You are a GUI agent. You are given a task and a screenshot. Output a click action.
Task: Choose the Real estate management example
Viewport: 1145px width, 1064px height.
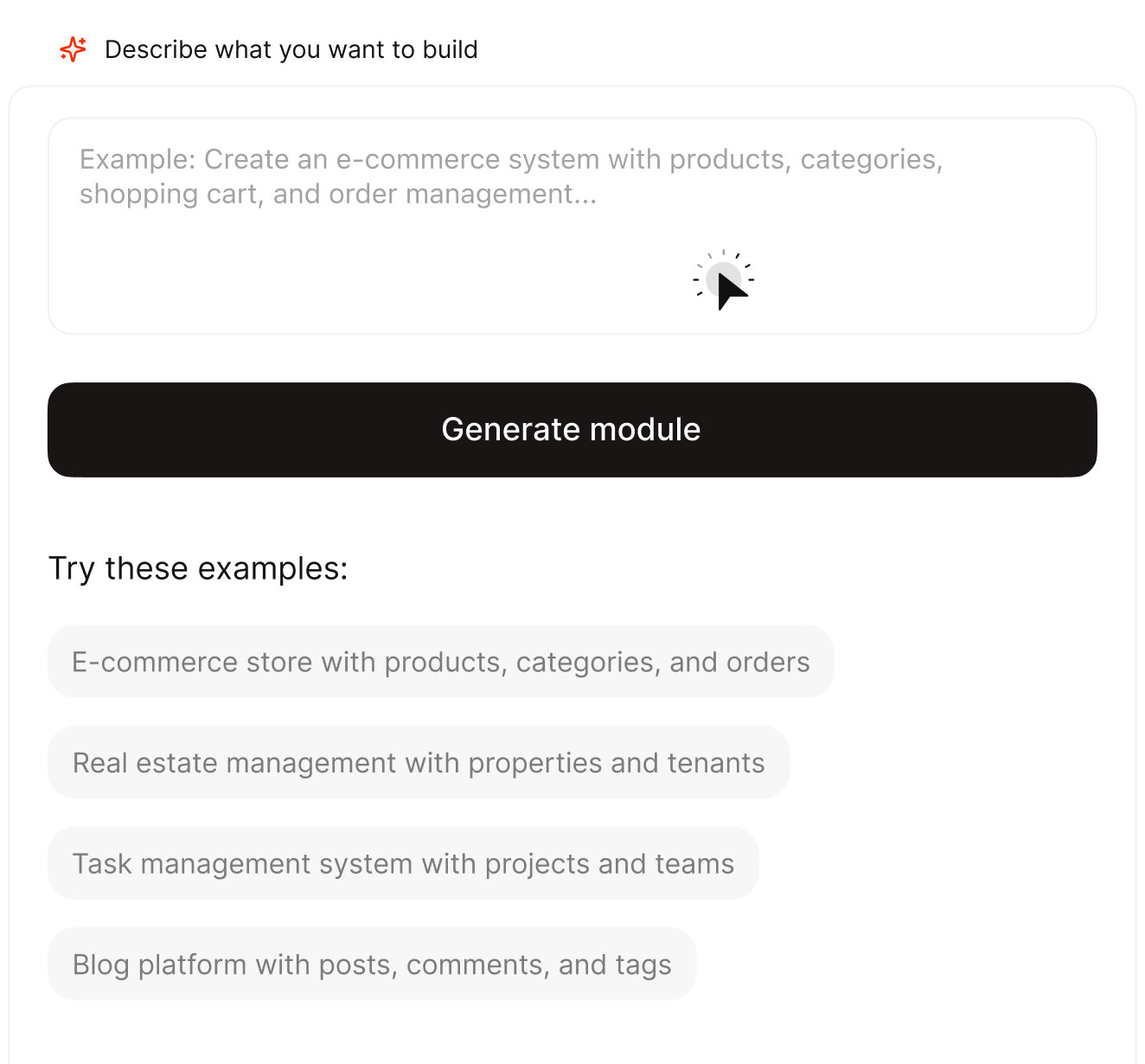pyautogui.click(x=419, y=762)
